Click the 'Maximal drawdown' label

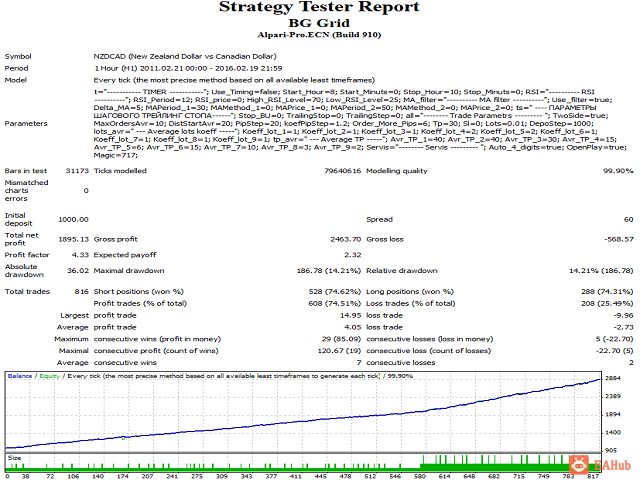point(129,271)
